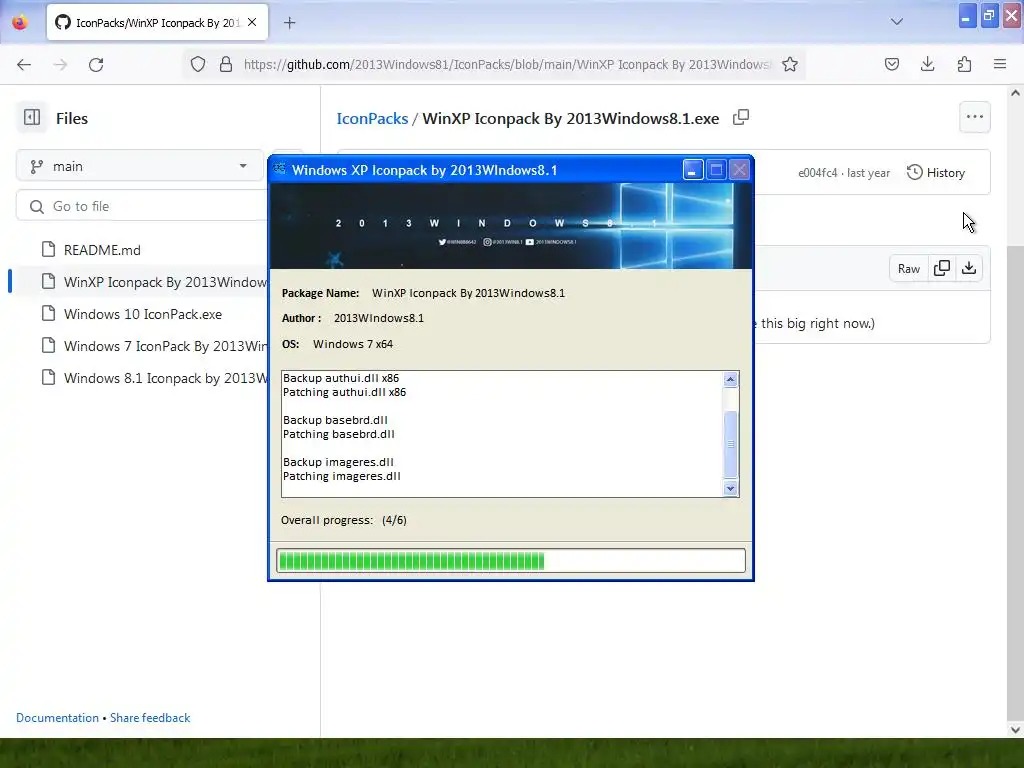Download the raw file icon
Image resolution: width=1024 pixels, height=768 pixels.
[968, 268]
